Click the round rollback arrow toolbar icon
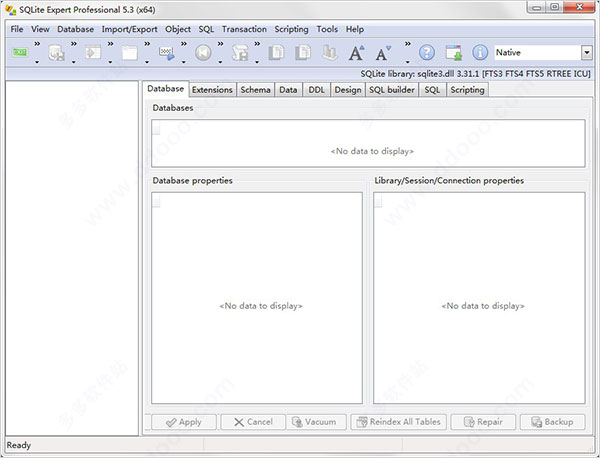This screenshot has height=458, width=600. (x=203, y=52)
